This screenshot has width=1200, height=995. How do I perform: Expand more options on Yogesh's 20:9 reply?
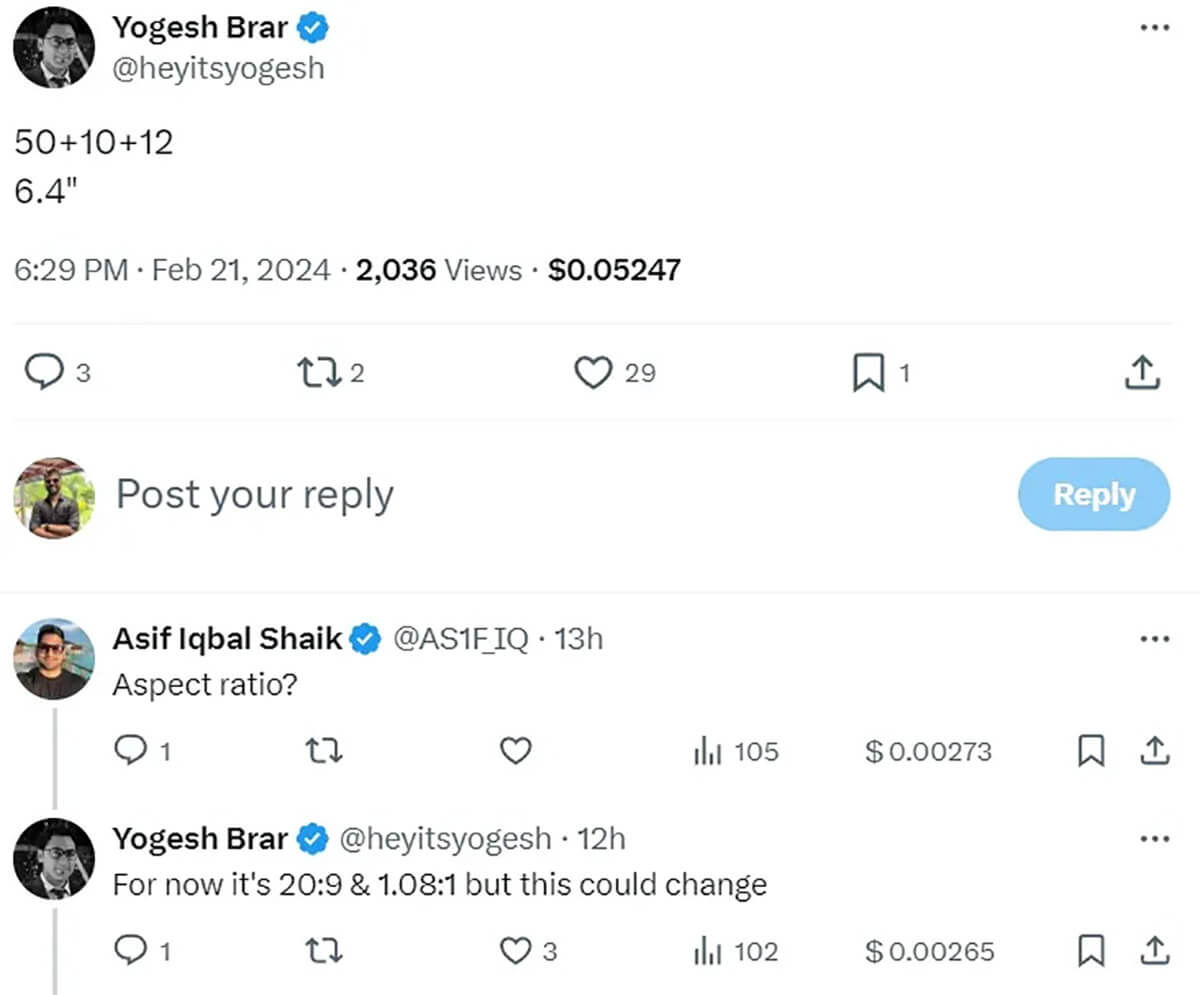(1154, 838)
